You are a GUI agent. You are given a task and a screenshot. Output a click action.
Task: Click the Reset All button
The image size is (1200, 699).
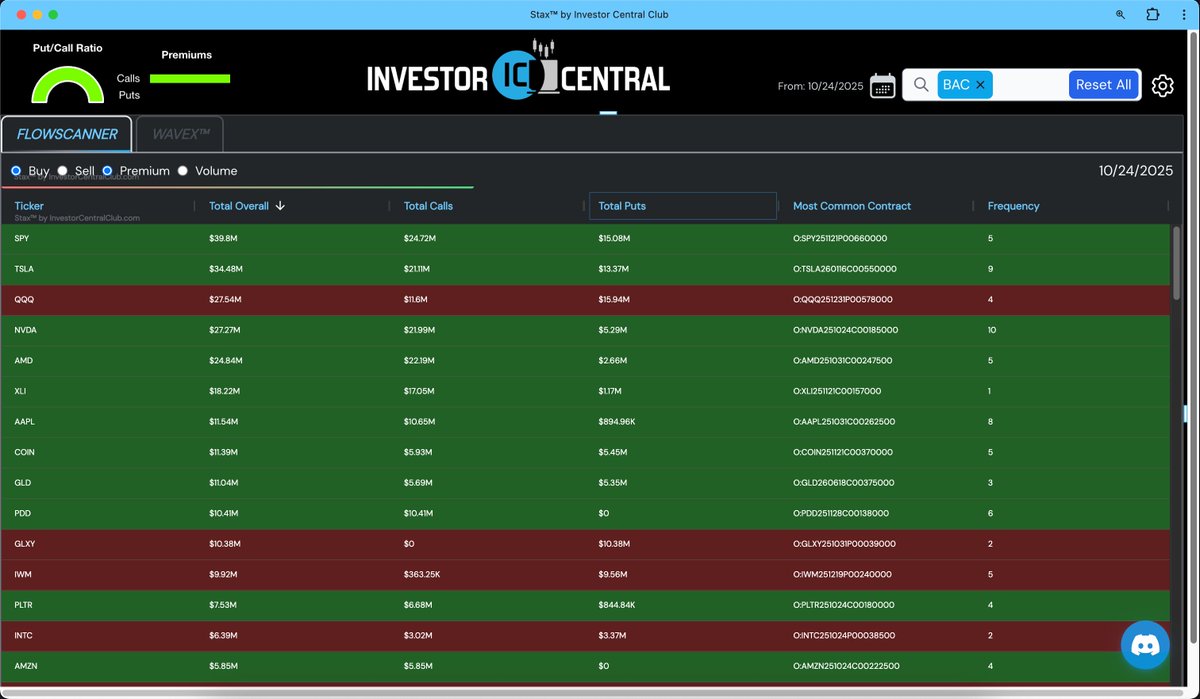click(1104, 85)
